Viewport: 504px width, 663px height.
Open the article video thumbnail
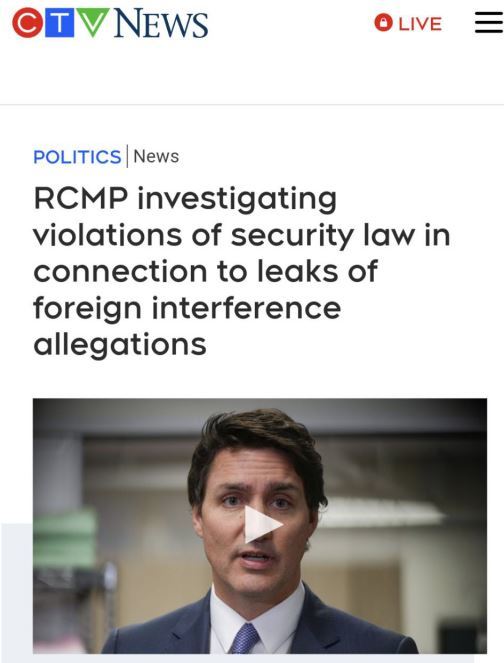260,526
